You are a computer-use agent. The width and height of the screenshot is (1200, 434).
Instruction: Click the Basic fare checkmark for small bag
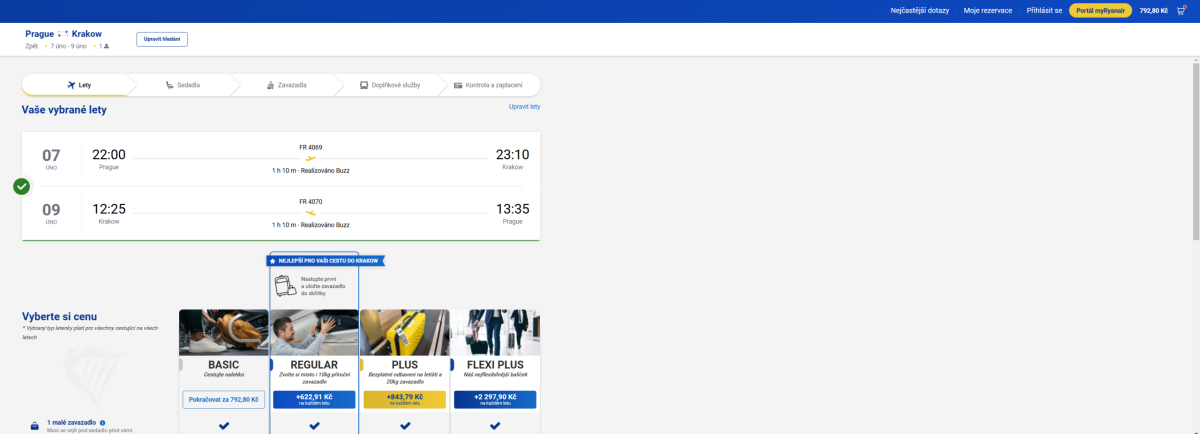(224, 426)
